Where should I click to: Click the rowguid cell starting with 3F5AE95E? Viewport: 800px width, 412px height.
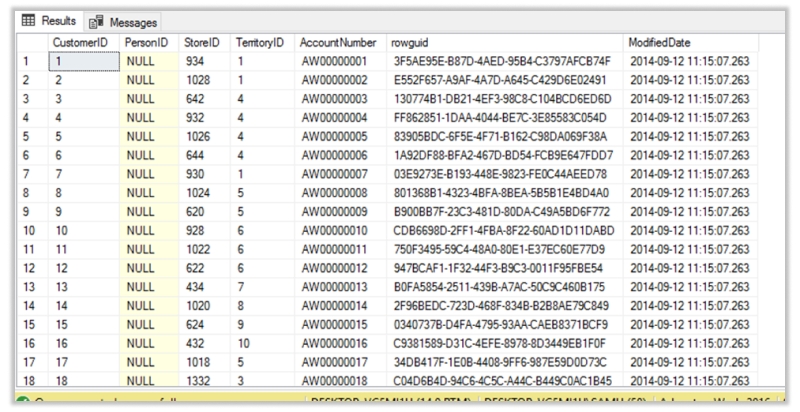(x=501, y=61)
